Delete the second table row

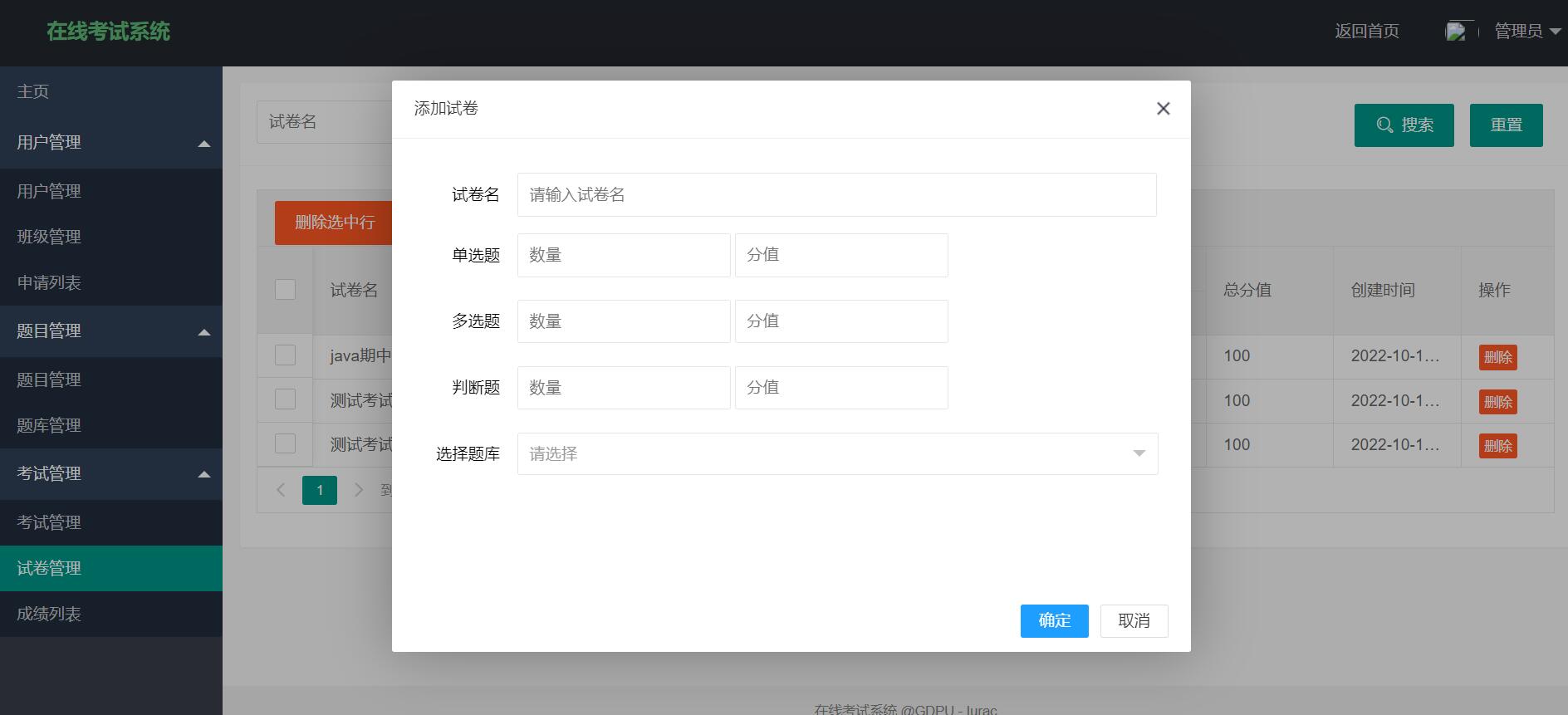1497,402
